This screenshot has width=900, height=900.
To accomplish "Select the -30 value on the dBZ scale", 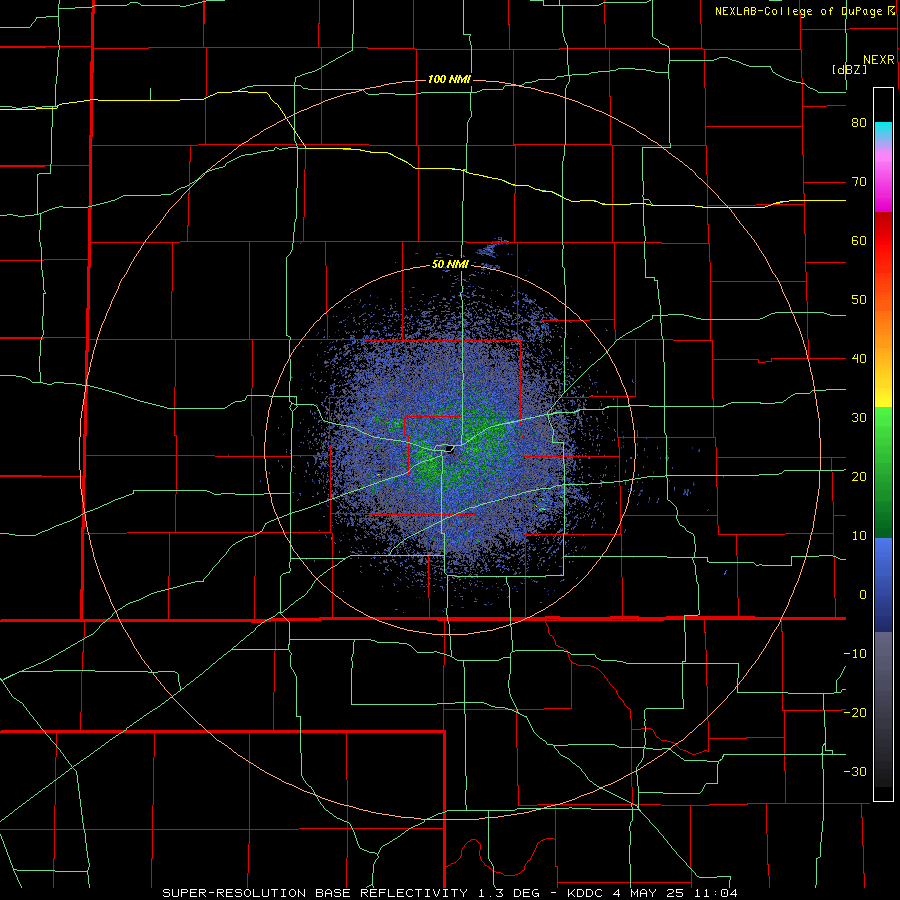I will [x=855, y=772].
